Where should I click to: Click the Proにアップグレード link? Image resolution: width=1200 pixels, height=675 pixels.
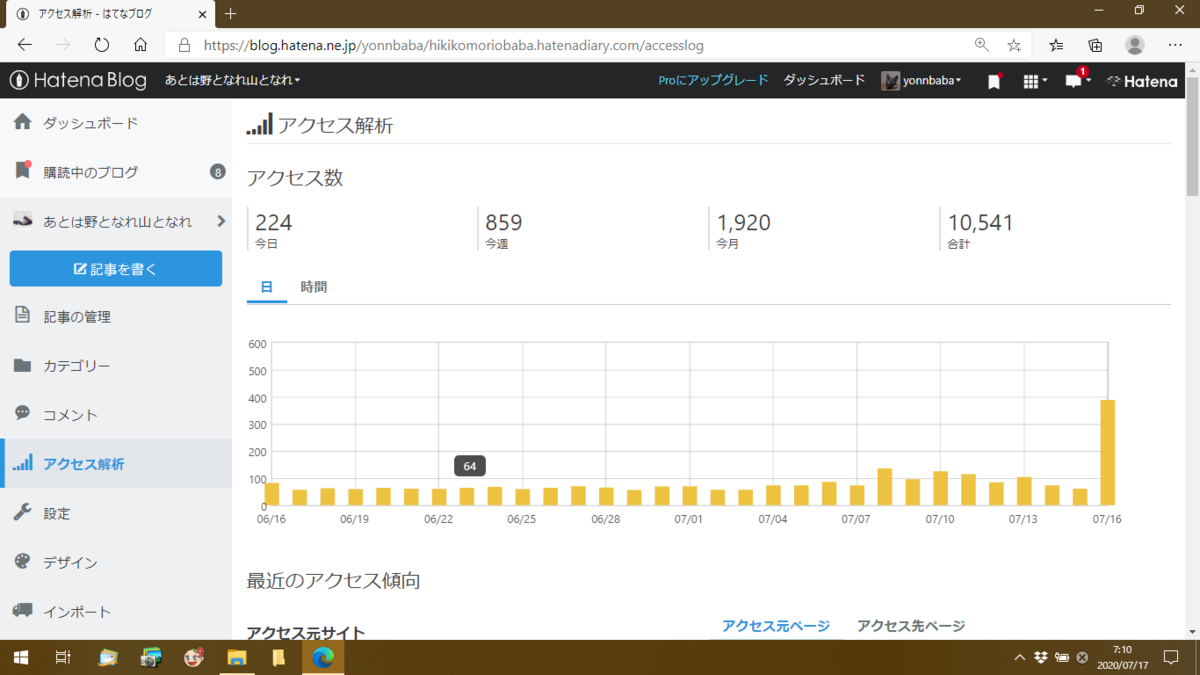point(713,81)
